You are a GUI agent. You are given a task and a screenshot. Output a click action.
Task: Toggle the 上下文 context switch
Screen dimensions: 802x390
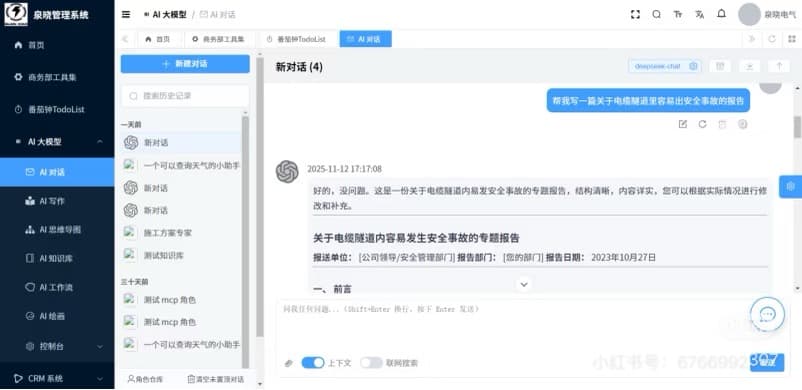[313, 363]
